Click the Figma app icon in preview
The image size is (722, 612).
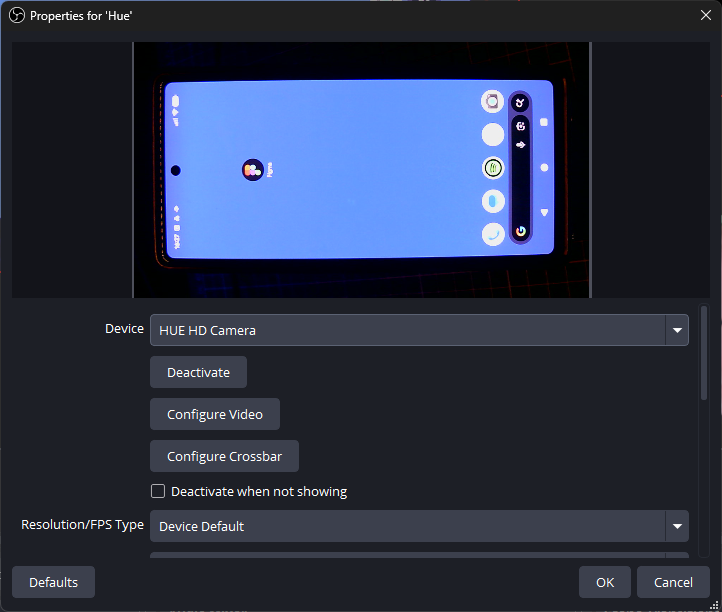(x=252, y=171)
